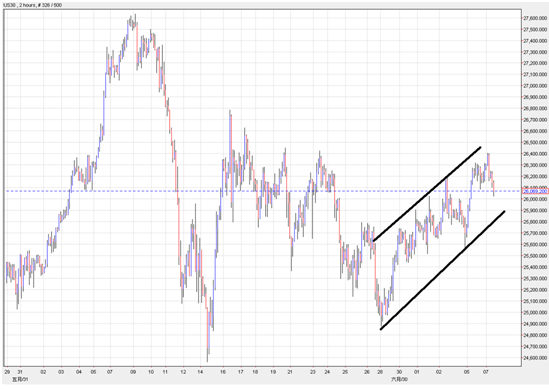
Task: Click the blue dashed current price line
Action: point(263,191)
